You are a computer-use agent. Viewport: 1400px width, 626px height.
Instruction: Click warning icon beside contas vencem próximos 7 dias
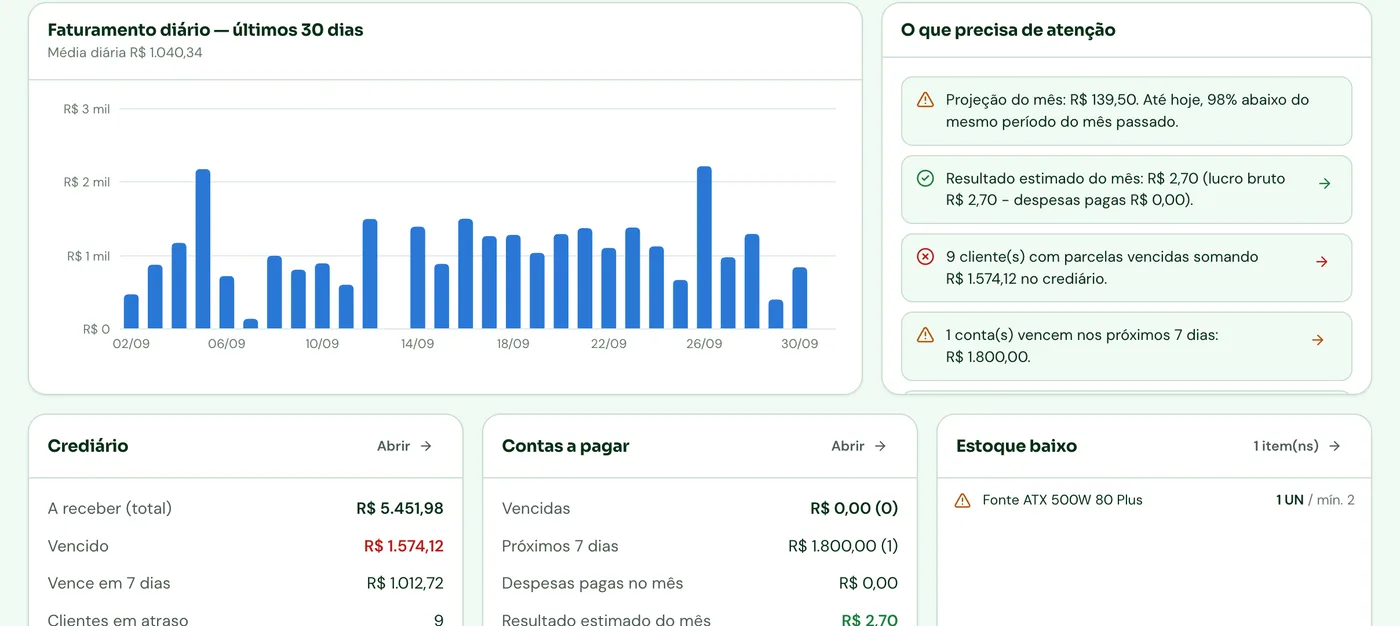tap(925, 335)
